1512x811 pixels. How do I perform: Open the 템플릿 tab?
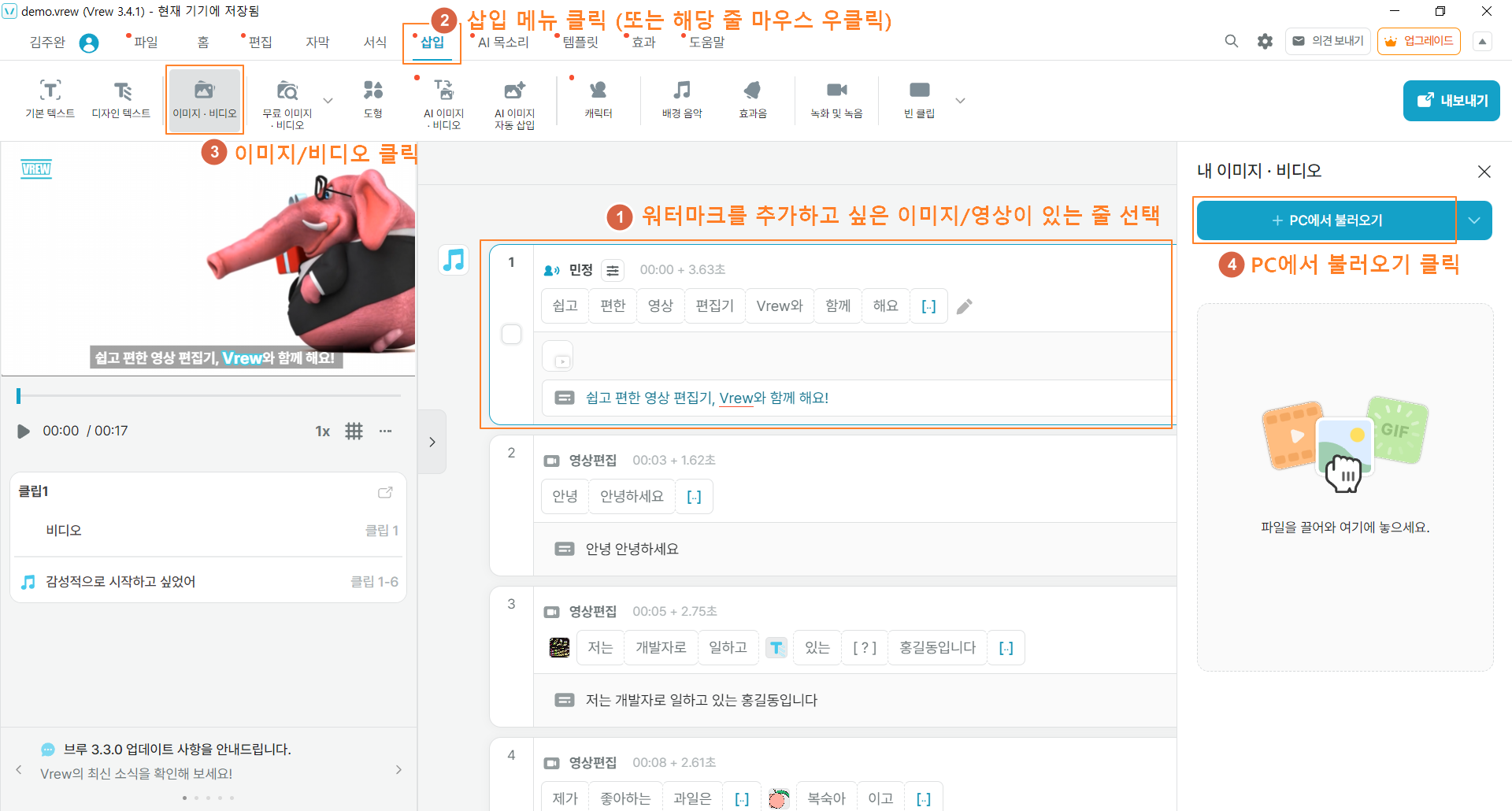tap(580, 42)
